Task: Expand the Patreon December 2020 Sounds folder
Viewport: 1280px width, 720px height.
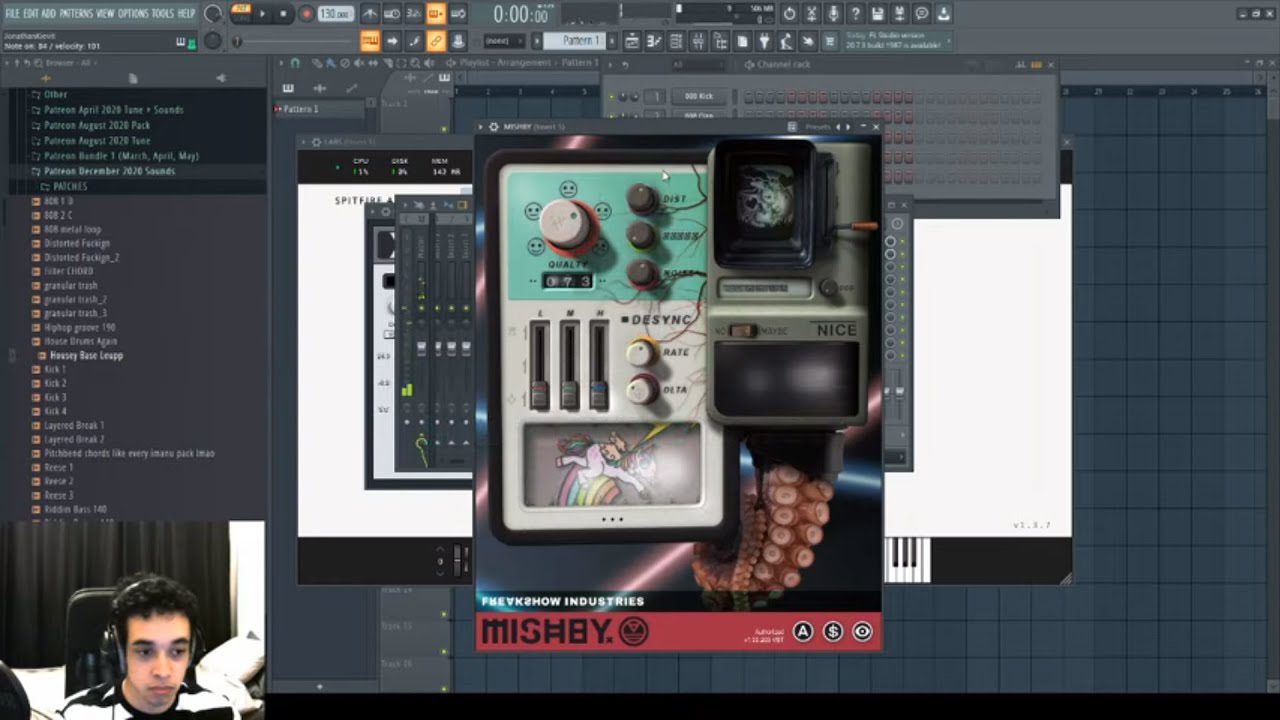Action: coord(109,171)
